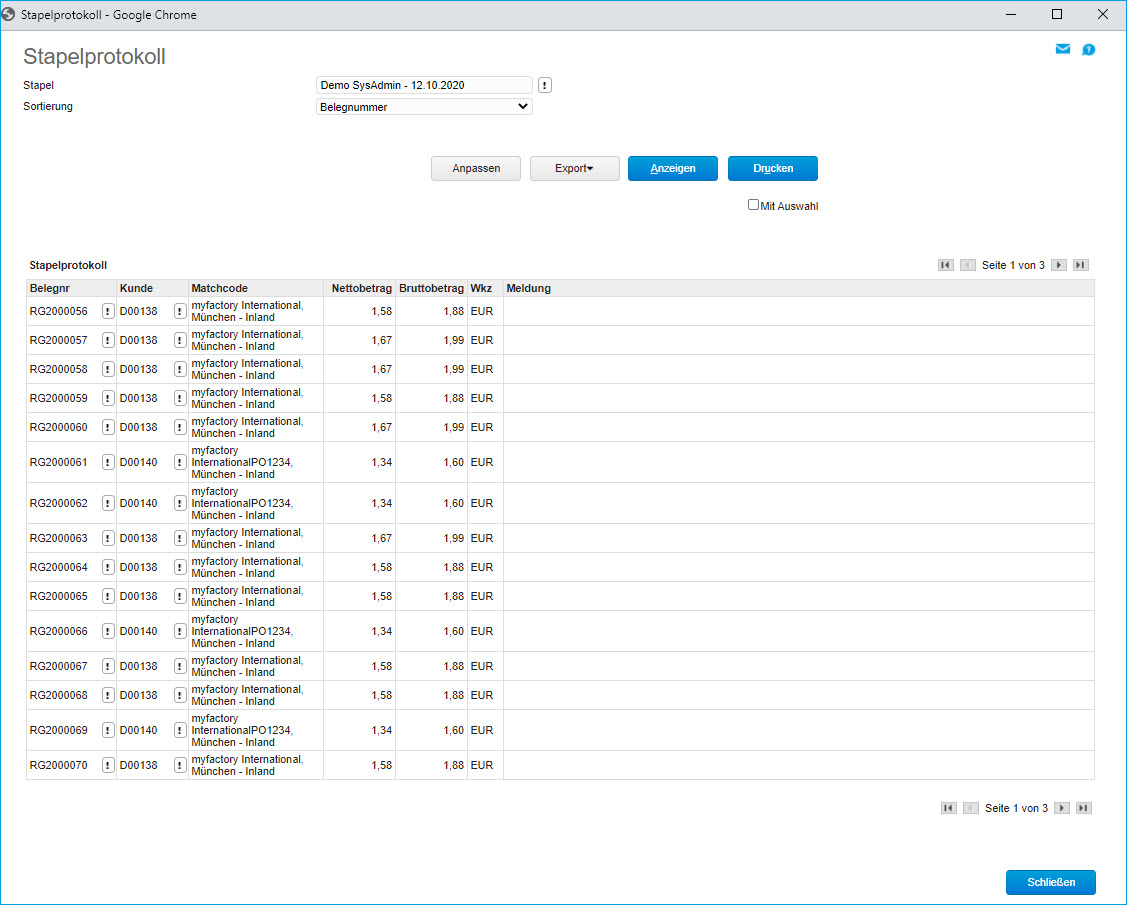Jump to last page in top pager
This screenshot has height=905, width=1127.
tap(1081, 265)
